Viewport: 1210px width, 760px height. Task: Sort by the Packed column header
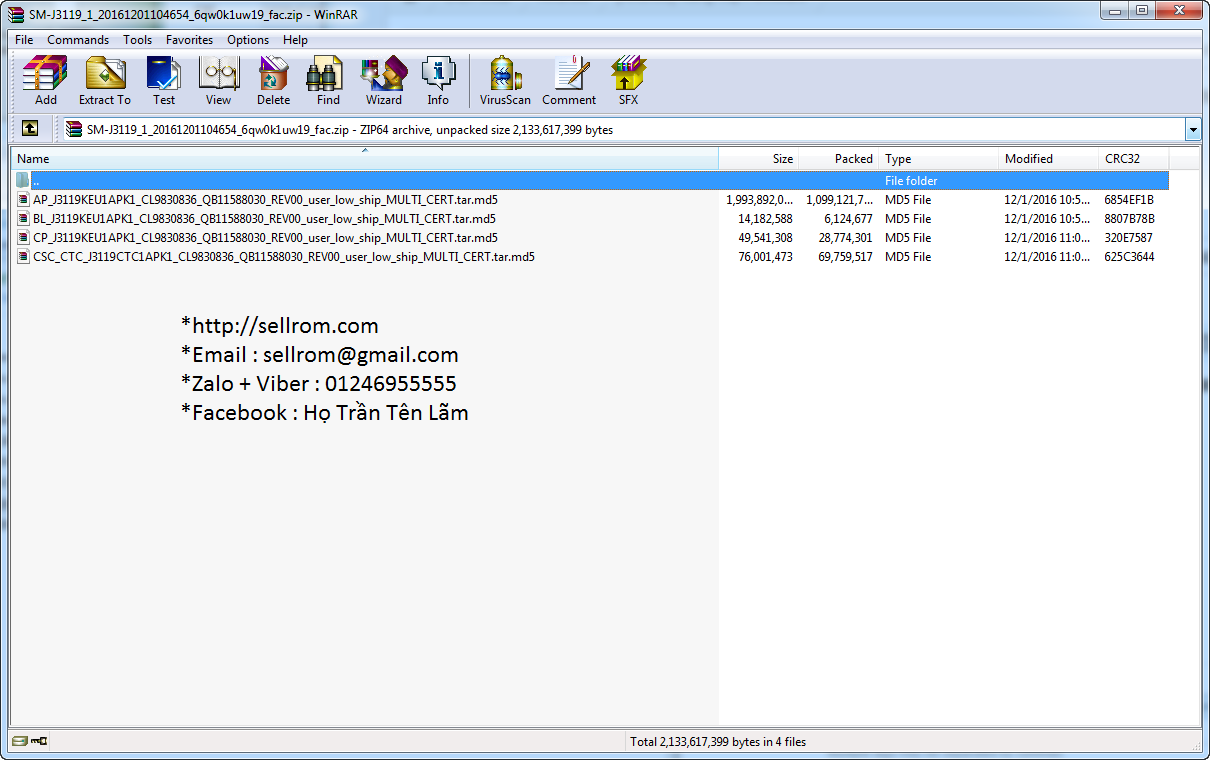[x=839, y=159]
